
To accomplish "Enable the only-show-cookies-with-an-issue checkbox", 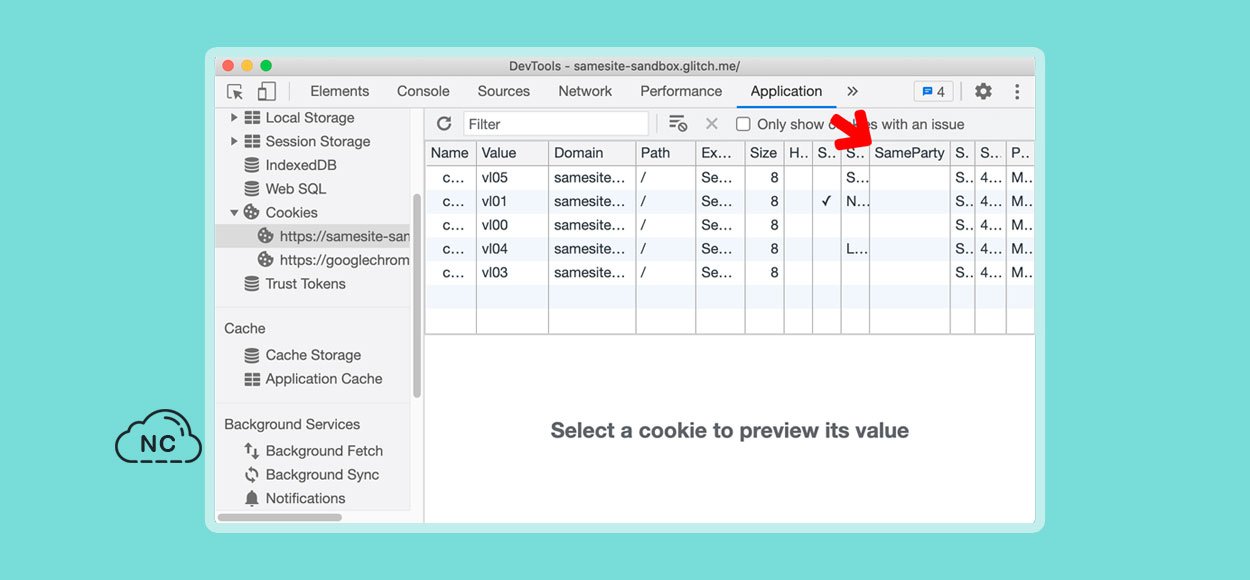I will pos(743,124).
